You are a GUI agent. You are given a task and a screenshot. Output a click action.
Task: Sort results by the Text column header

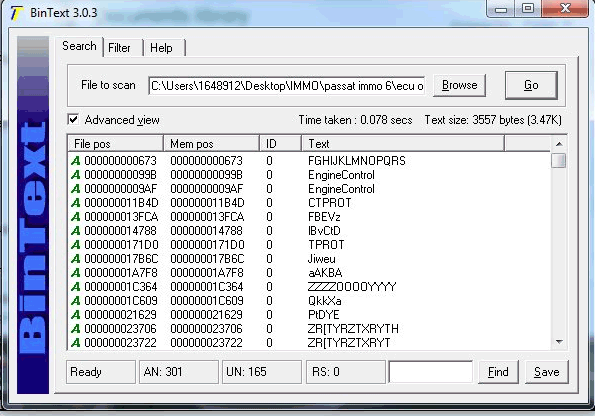[x=403, y=144]
